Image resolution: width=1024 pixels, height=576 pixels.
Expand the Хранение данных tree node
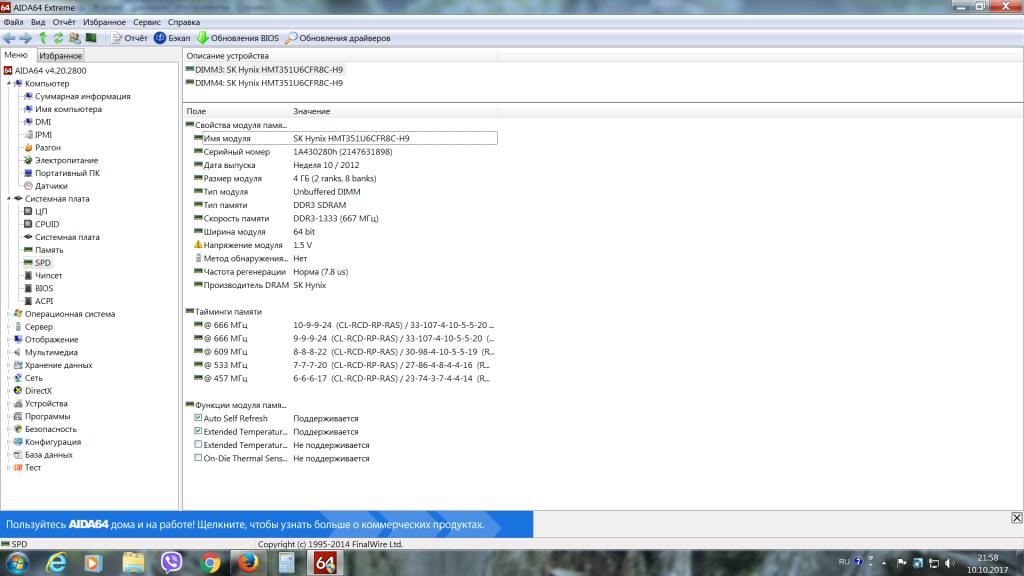(8, 365)
